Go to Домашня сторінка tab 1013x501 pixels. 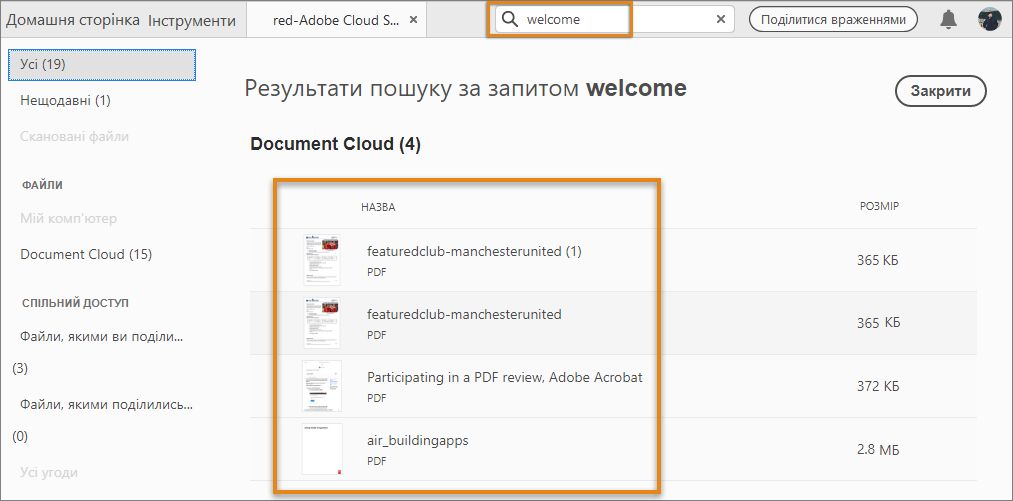[73, 20]
